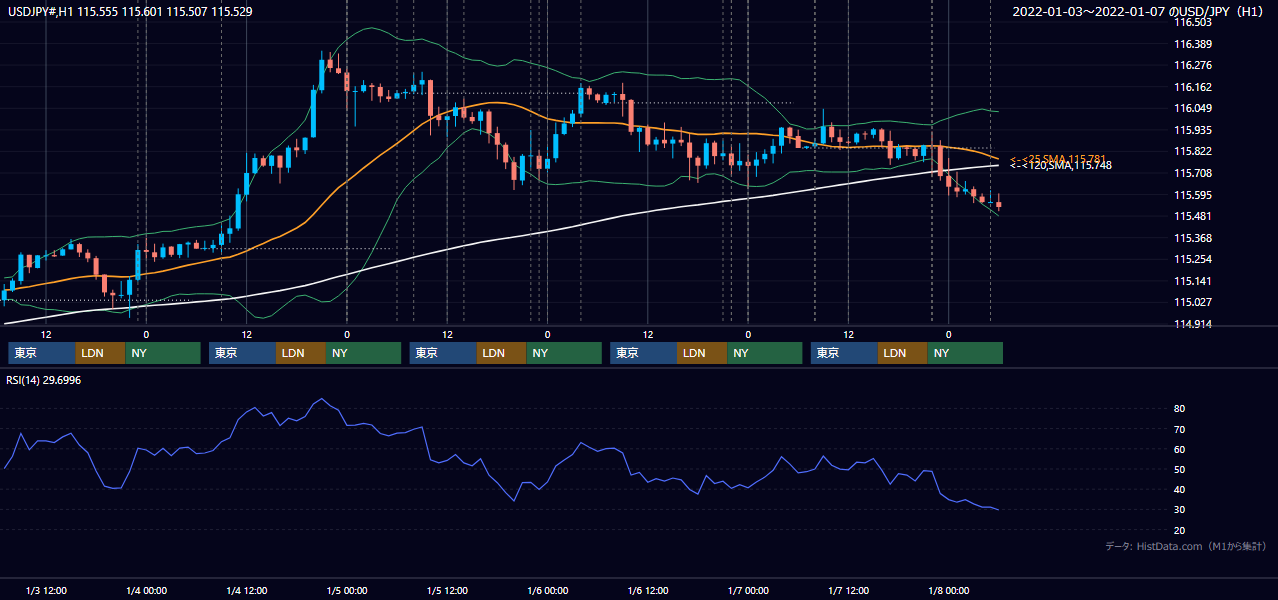1278x600 pixels.
Task: Click the RSI scale value 30
Action: [x=1179, y=510]
